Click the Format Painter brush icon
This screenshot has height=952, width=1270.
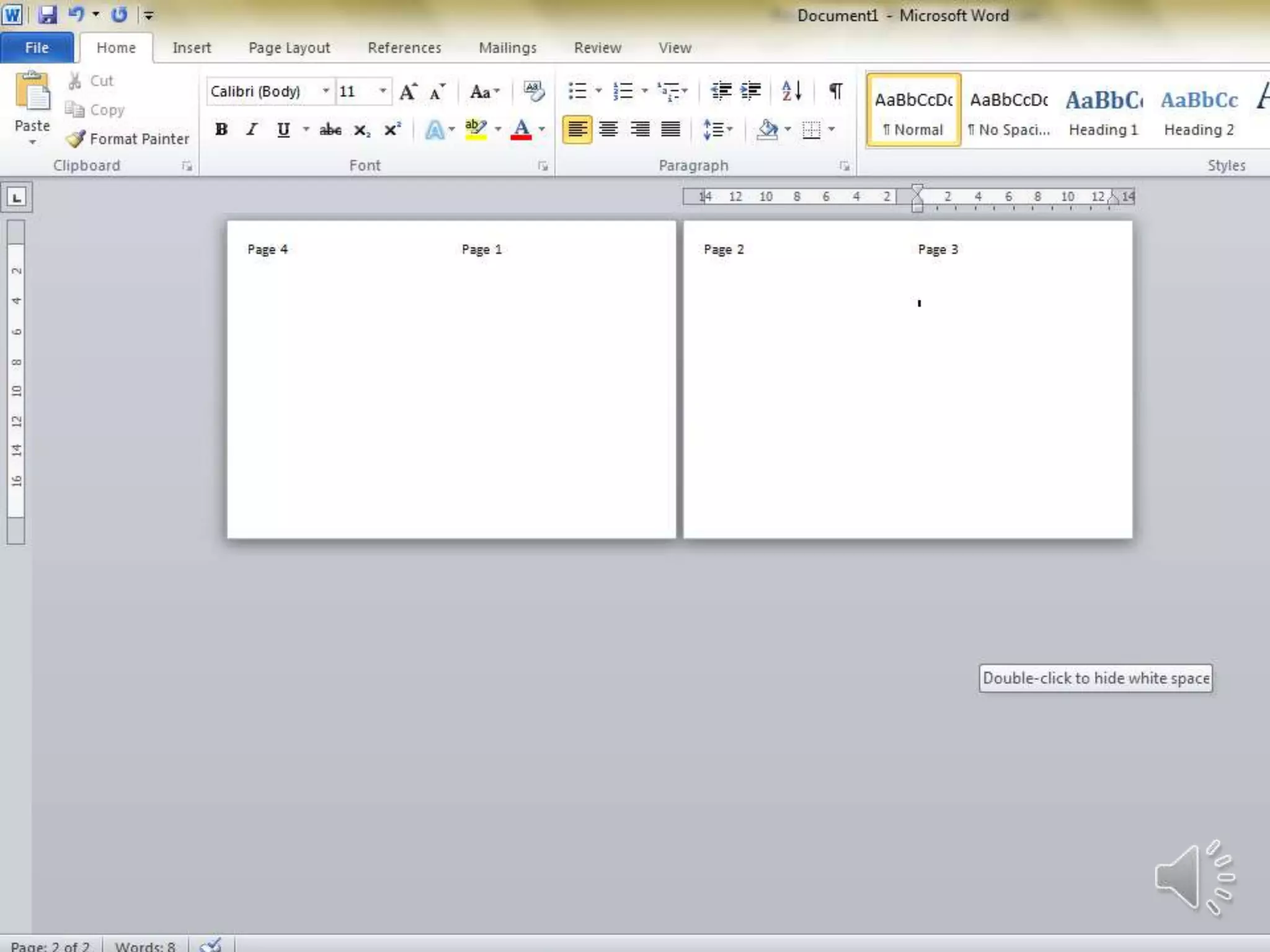pyautogui.click(x=76, y=139)
